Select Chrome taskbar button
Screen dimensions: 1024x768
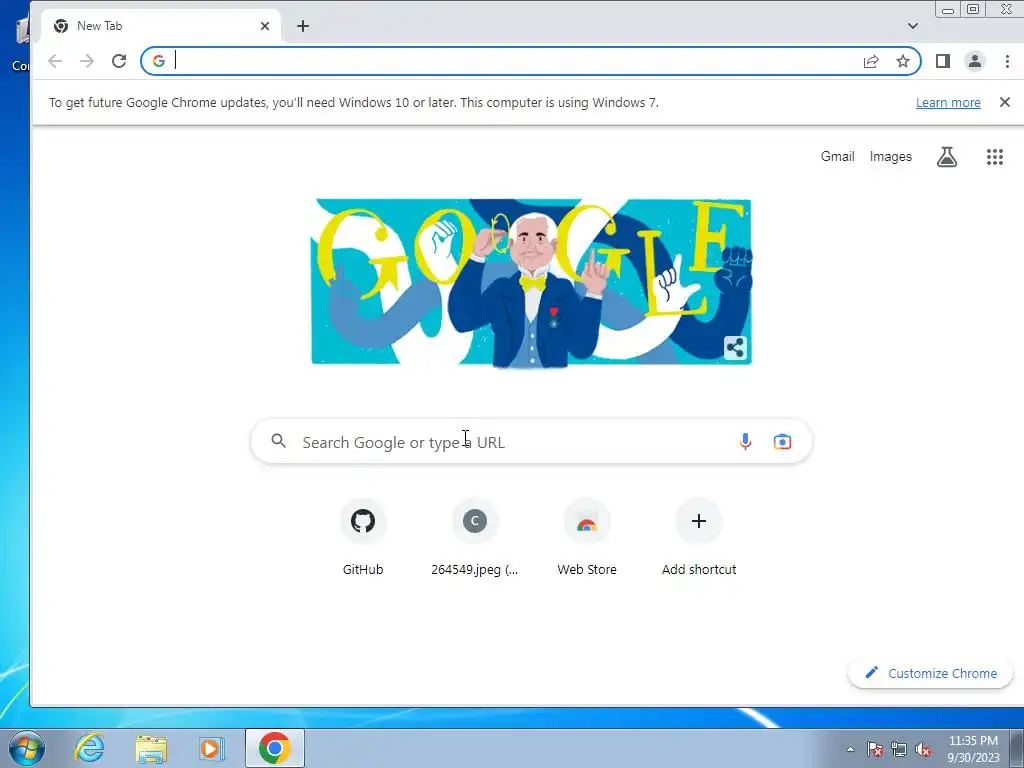275,748
